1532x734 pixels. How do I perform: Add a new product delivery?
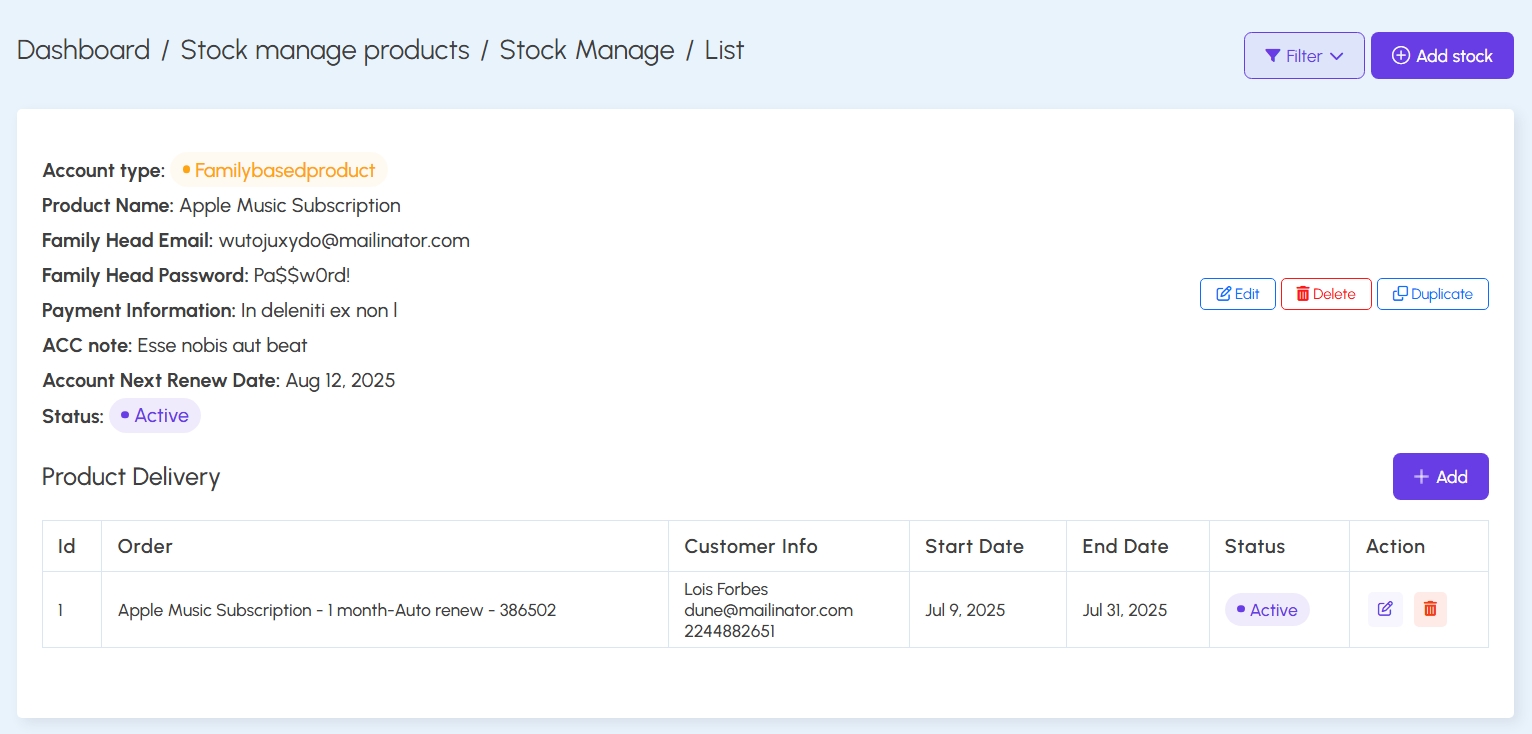click(1441, 477)
